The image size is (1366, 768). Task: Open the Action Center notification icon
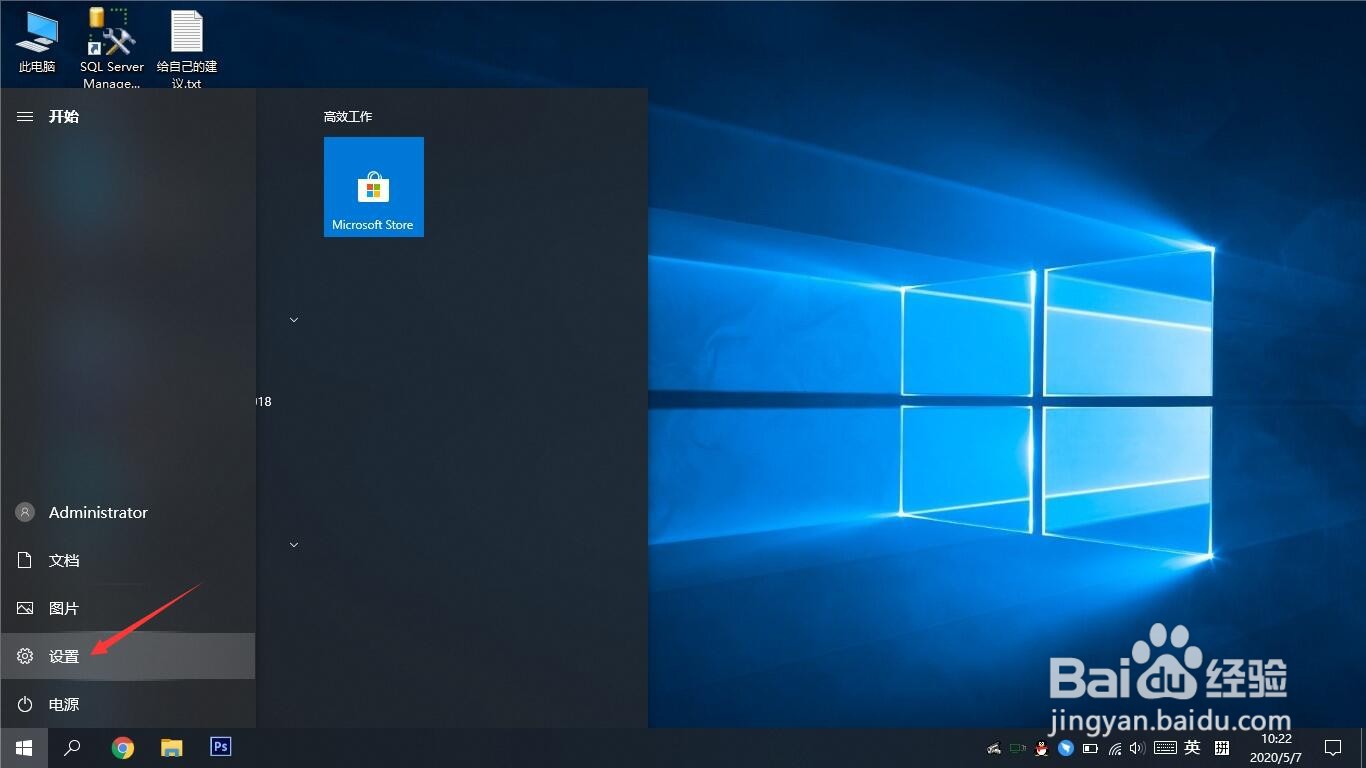(x=1333, y=748)
